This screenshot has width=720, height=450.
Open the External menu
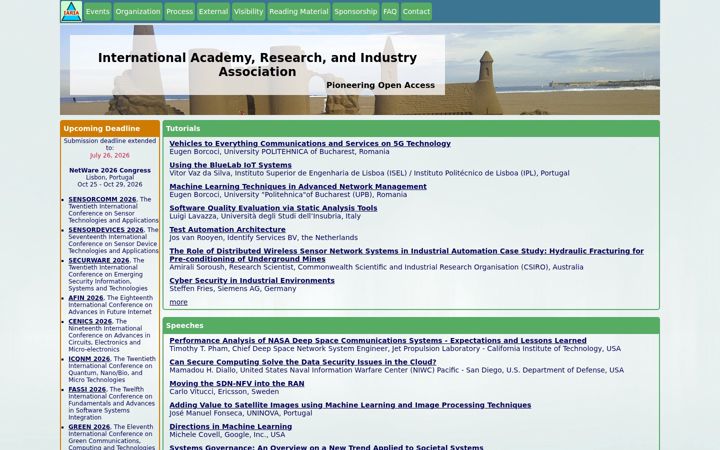pyautogui.click(x=213, y=11)
